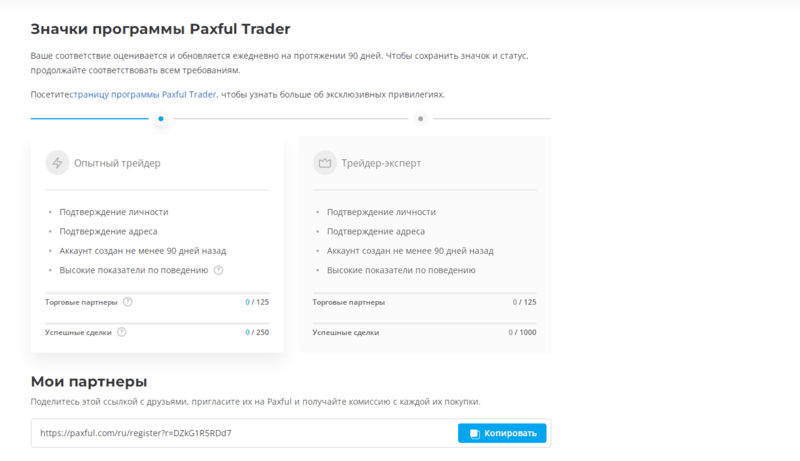Click the Трейдер-эксперт card title
Screen dimensions: 800x461
(381, 163)
